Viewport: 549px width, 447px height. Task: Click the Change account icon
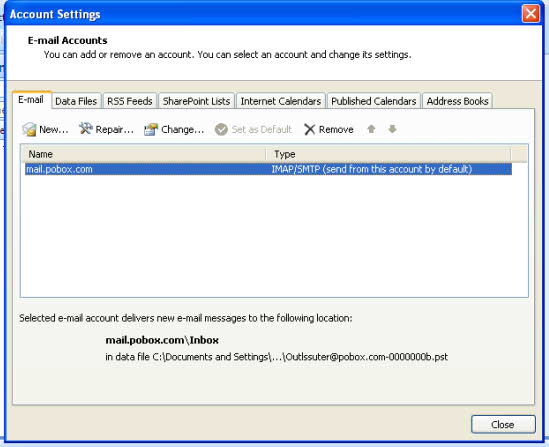pyautogui.click(x=151, y=130)
